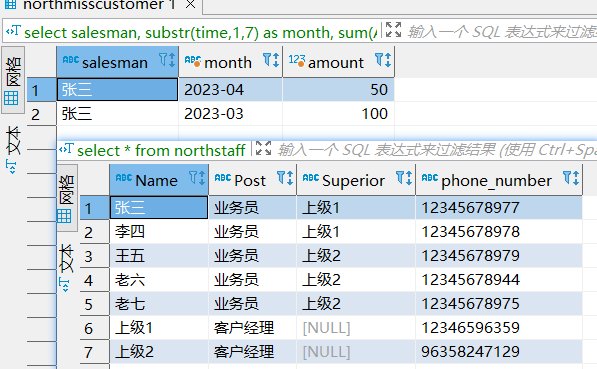This screenshot has width=597, height=369.
Task: Select the cell '2023-03' in month column
Action: pos(231,113)
